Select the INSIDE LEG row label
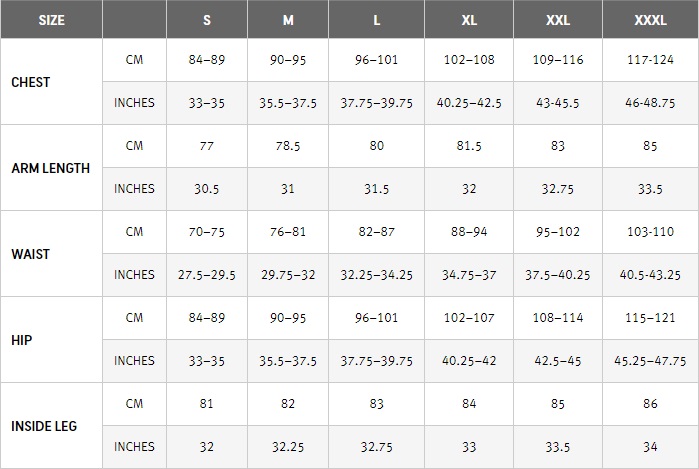Viewport: 699px width, 469px height. tap(44, 426)
